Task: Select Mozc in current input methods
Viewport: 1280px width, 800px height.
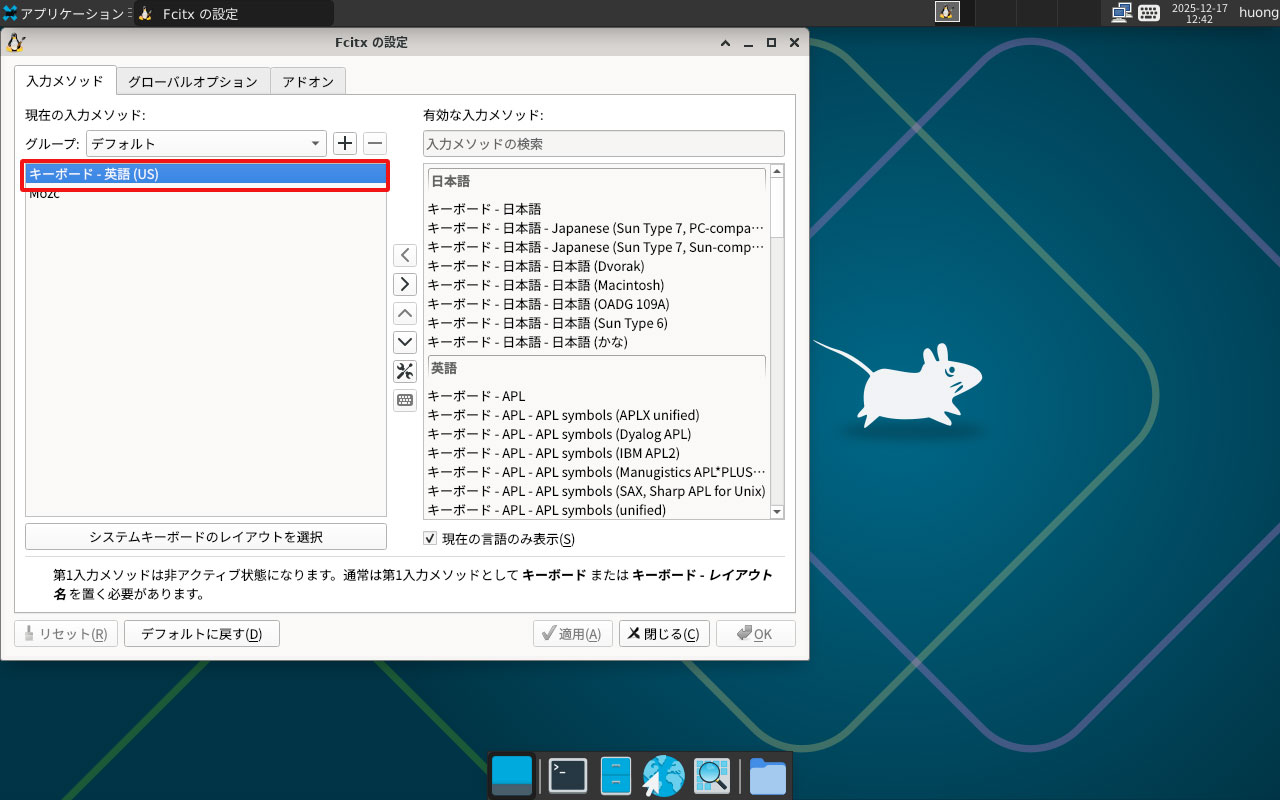Action: pos(45,194)
